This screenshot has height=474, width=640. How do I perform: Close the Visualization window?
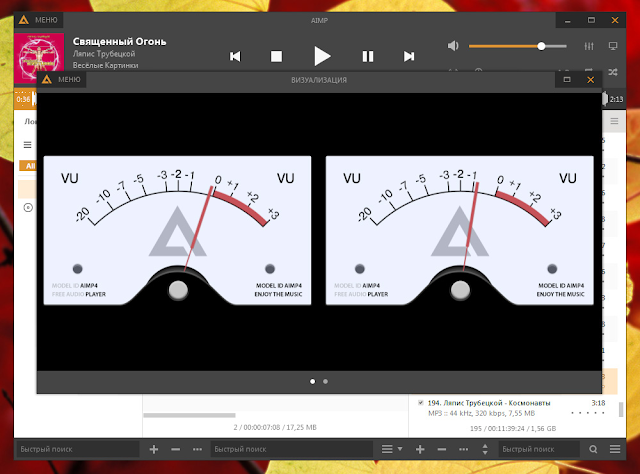[x=590, y=80]
